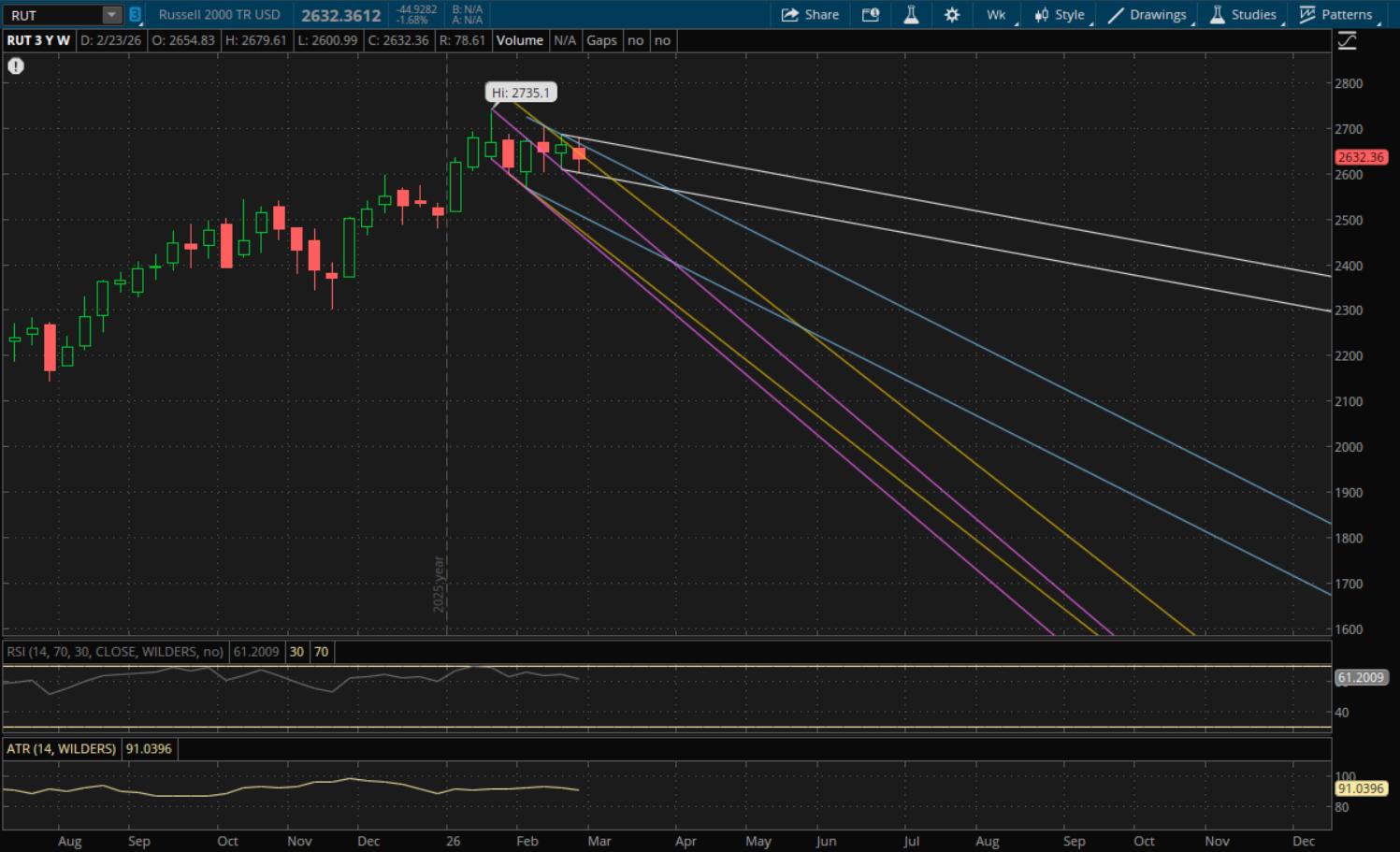The width and height of the screenshot is (1400, 852).
Task: Toggle the Gaps status field
Action: click(x=601, y=40)
